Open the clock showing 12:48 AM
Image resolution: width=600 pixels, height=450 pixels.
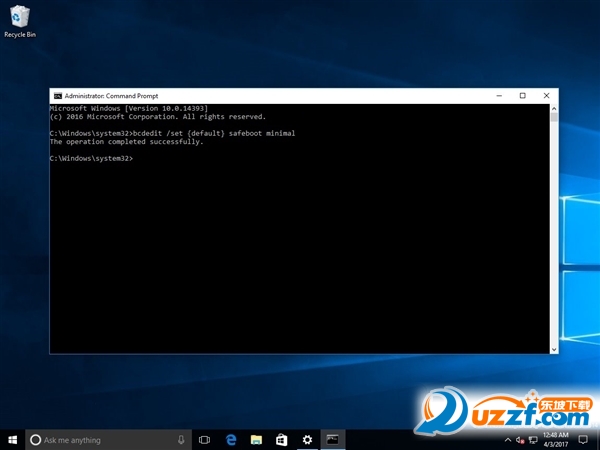click(556, 440)
